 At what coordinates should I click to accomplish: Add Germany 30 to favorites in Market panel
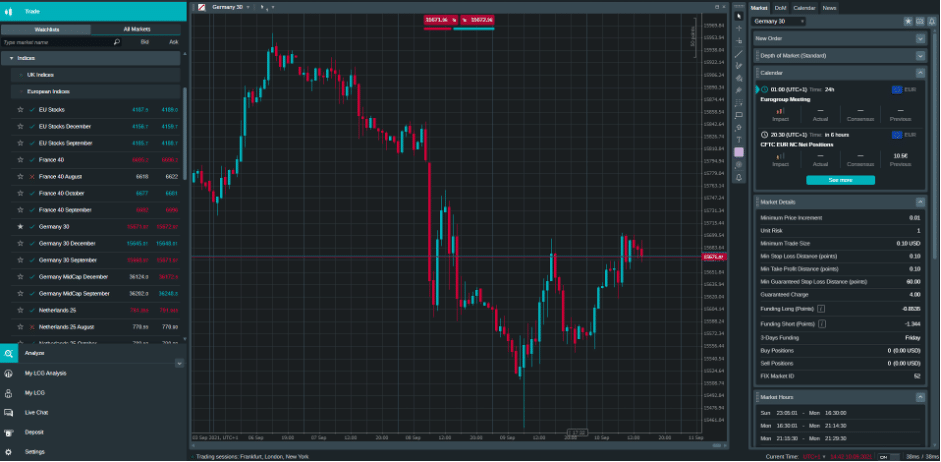coord(908,21)
